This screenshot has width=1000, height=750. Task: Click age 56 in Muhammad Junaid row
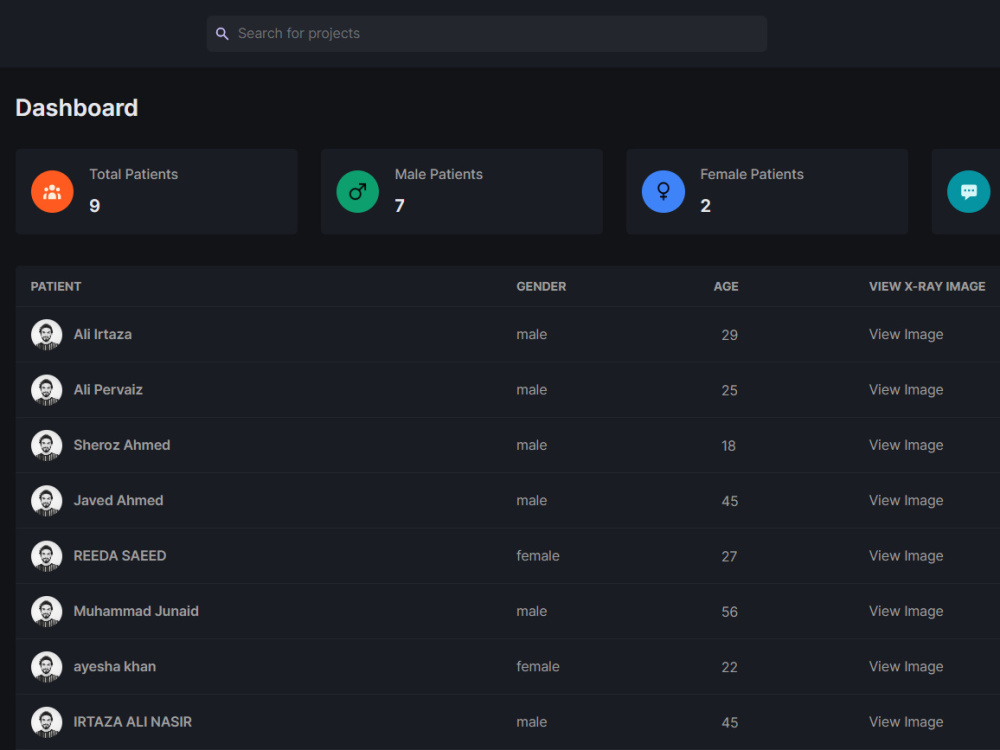(x=730, y=612)
